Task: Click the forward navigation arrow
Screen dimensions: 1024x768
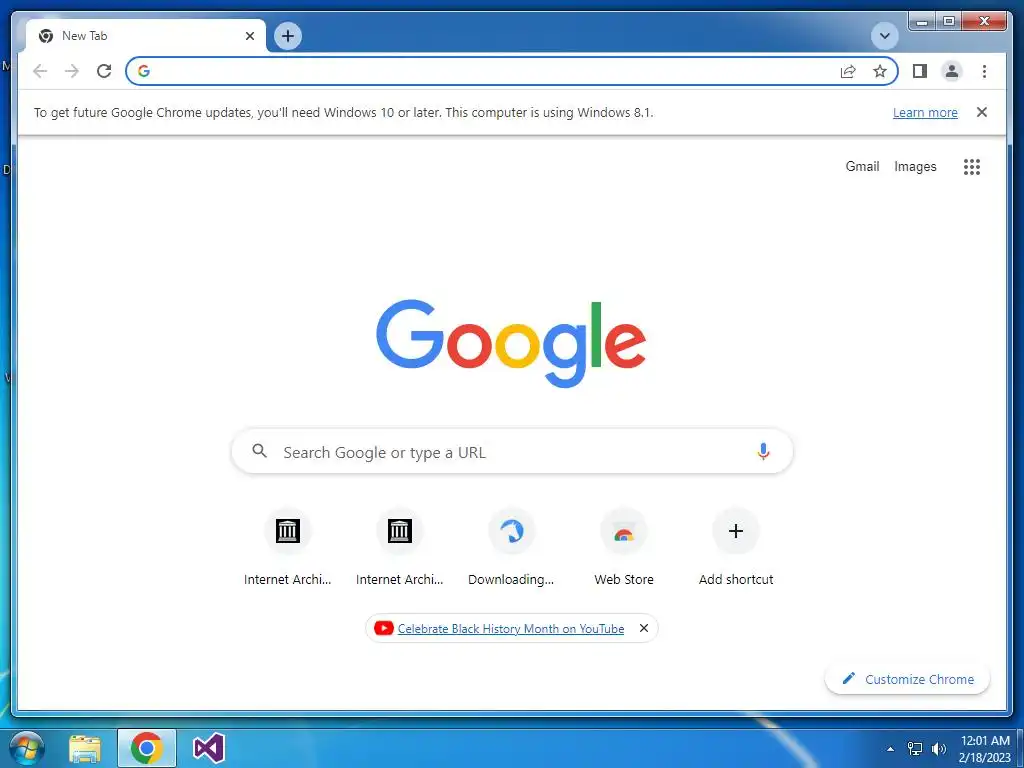Action: point(72,71)
